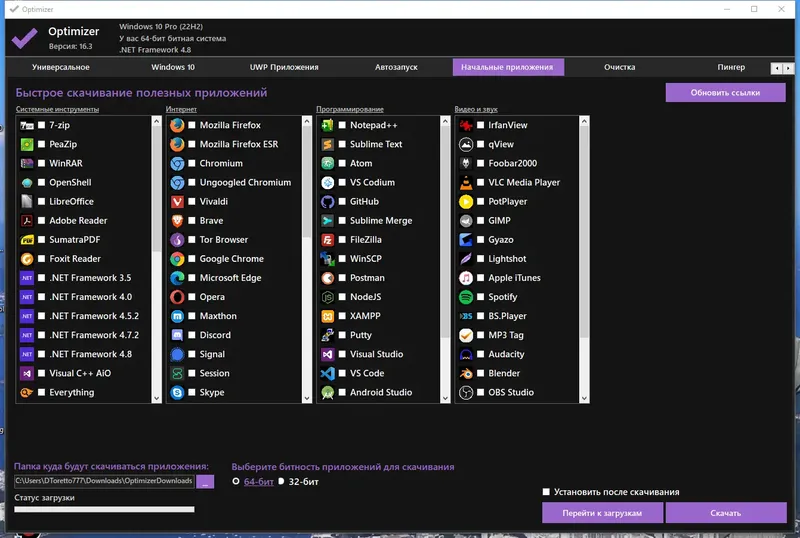Click Internet list scroll-down arrow
Screen dimensions: 800x538
[307, 398]
